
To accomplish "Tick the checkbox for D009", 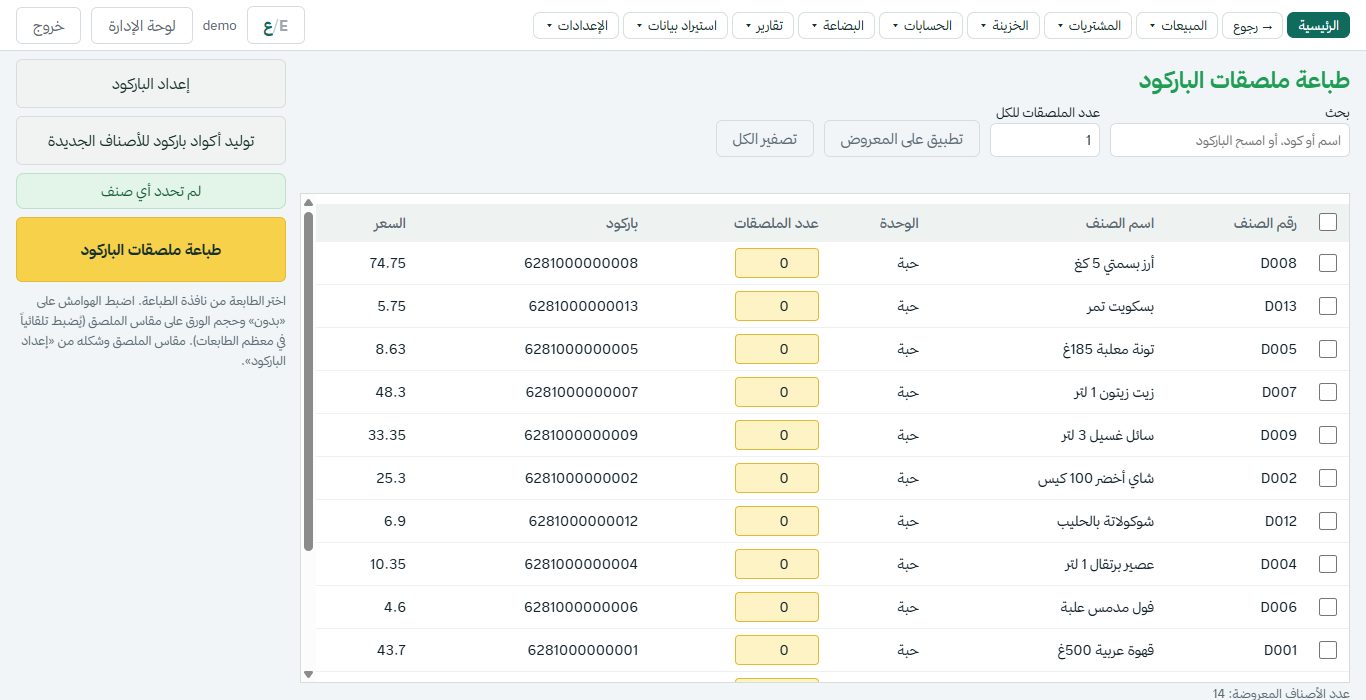I will tap(1328, 435).
